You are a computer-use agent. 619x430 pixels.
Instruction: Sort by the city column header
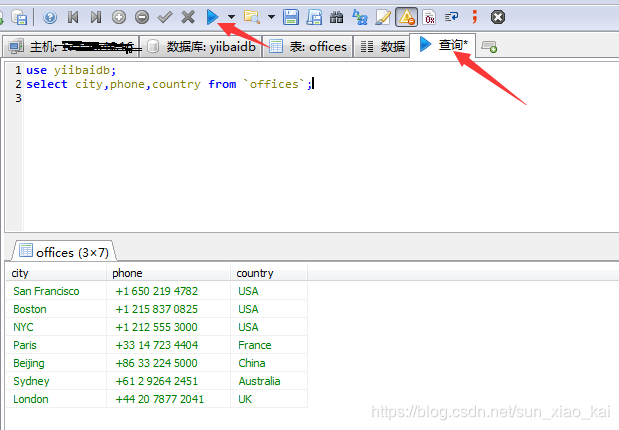(56, 273)
